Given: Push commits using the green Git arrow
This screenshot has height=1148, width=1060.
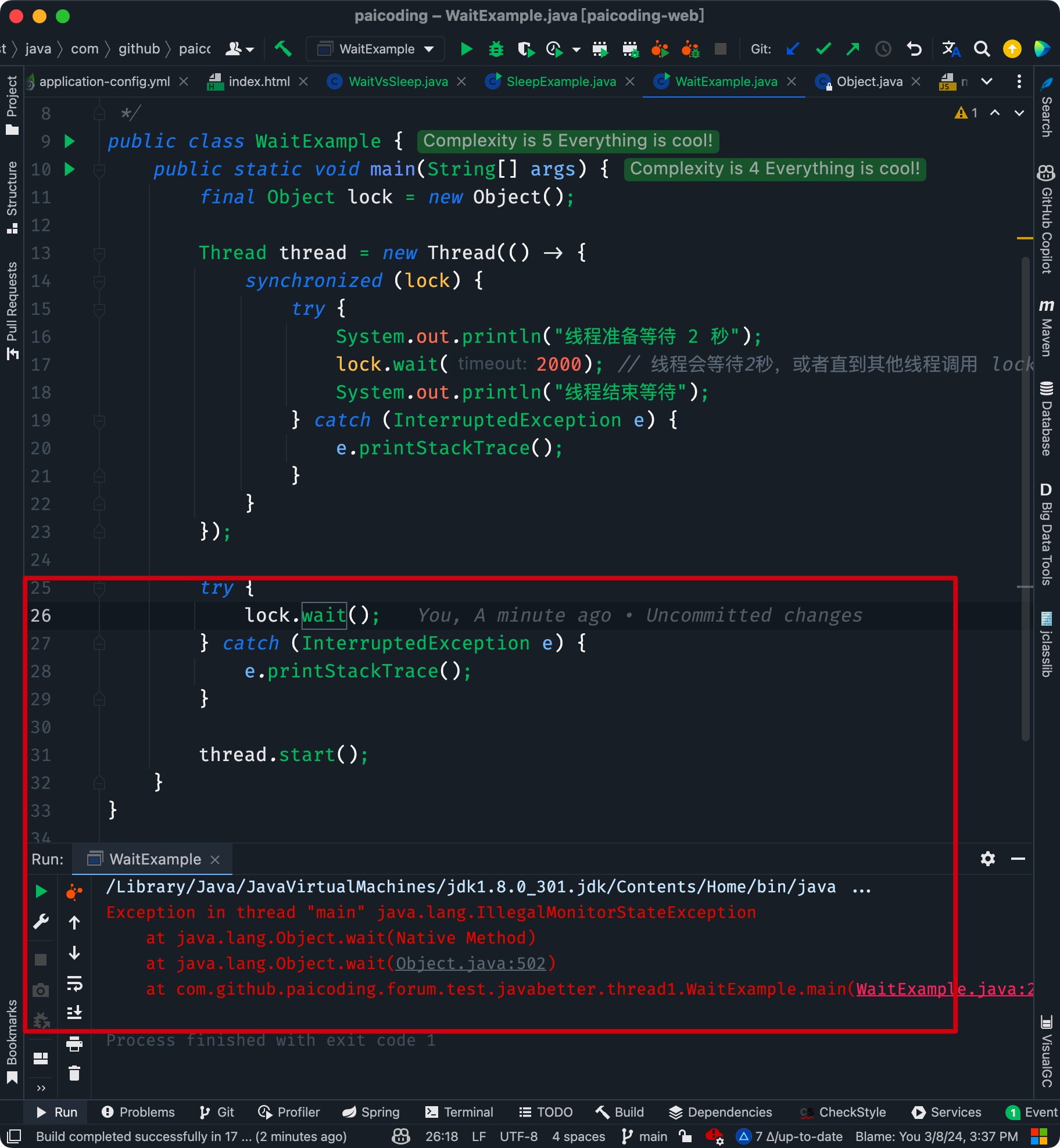Looking at the screenshot, I should click(x=853, y=49).
